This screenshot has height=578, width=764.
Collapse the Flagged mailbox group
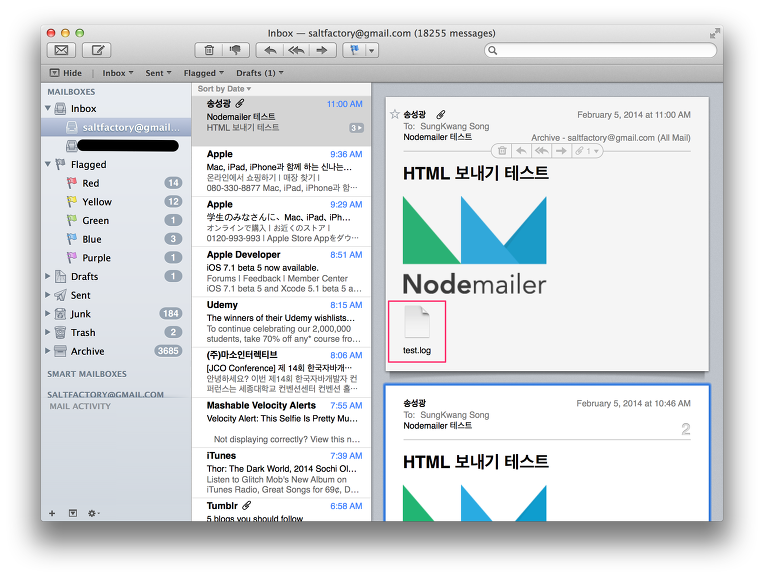[x=48, y=164]
